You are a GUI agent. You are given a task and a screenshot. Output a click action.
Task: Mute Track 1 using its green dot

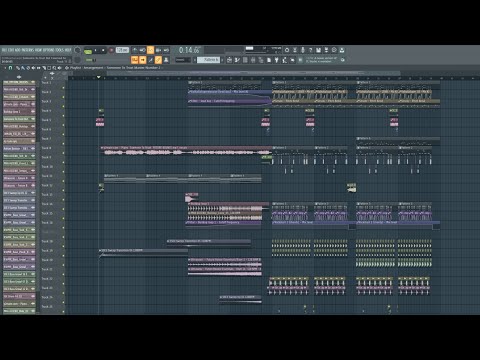(63, 88)
